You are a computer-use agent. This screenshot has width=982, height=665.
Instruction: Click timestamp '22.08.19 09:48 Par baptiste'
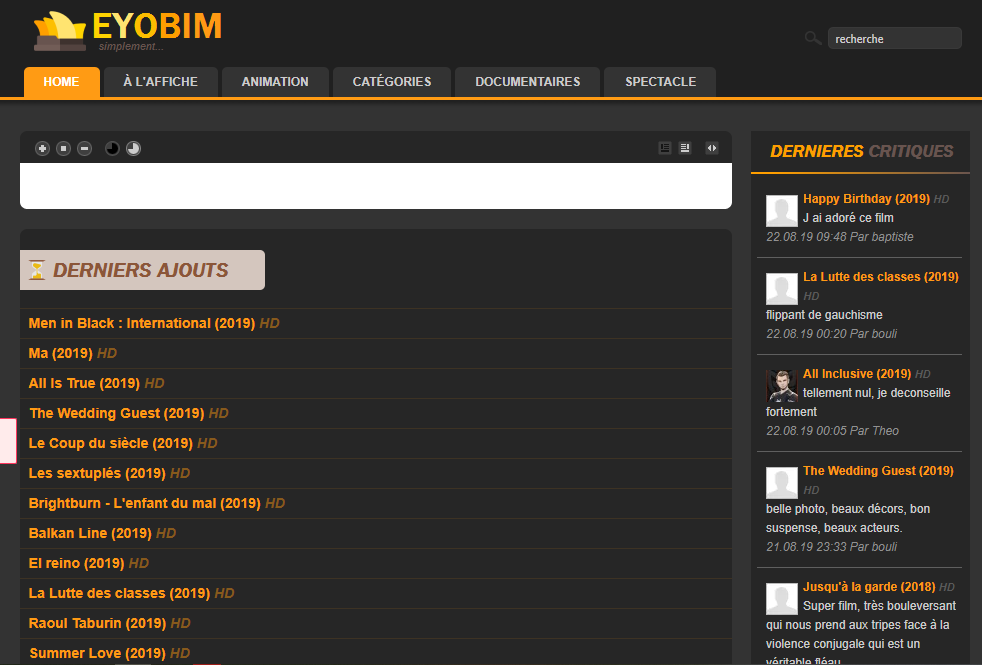[839, 237]
